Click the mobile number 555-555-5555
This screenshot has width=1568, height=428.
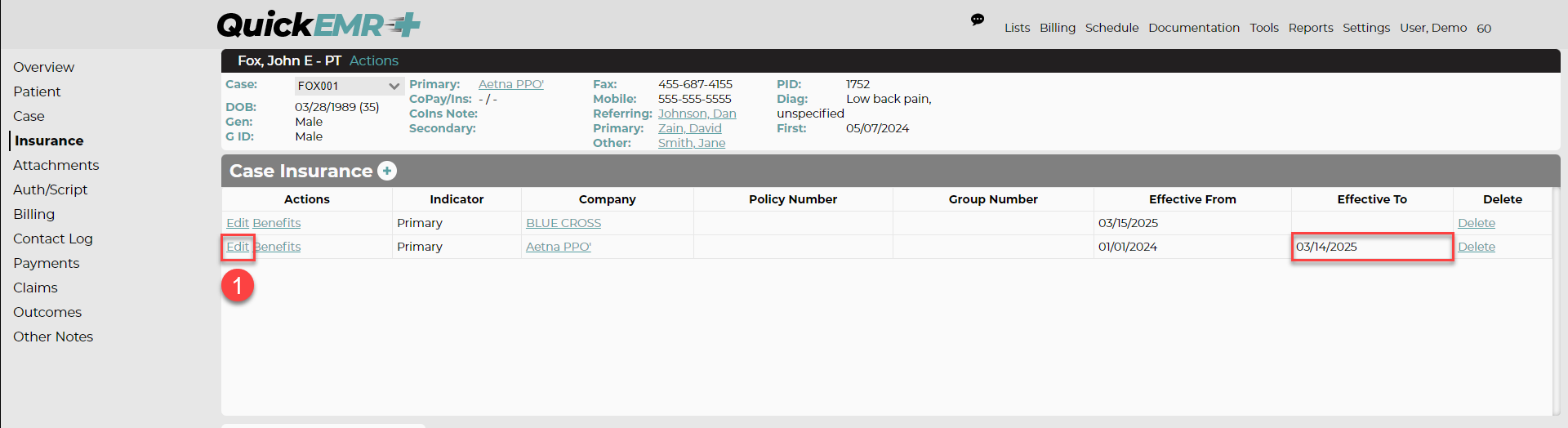(695, 99)
